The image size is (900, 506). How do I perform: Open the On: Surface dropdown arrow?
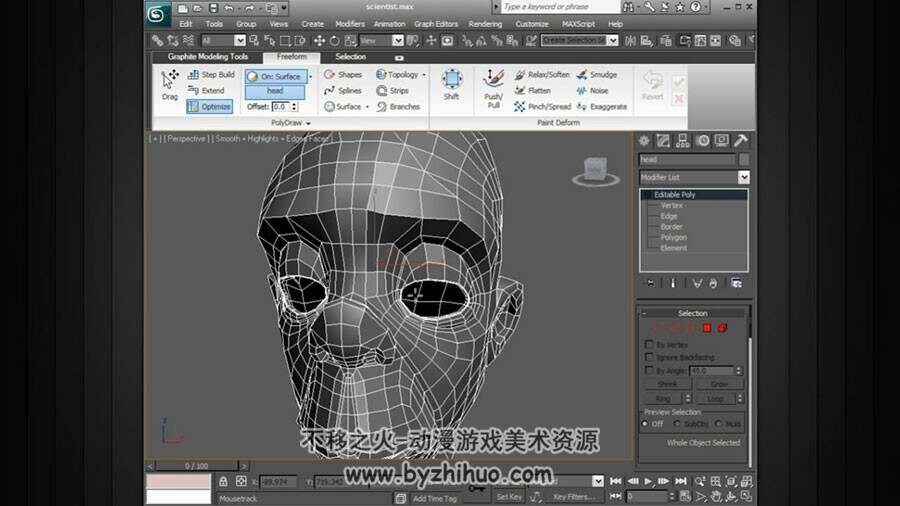tap(311, 76)
